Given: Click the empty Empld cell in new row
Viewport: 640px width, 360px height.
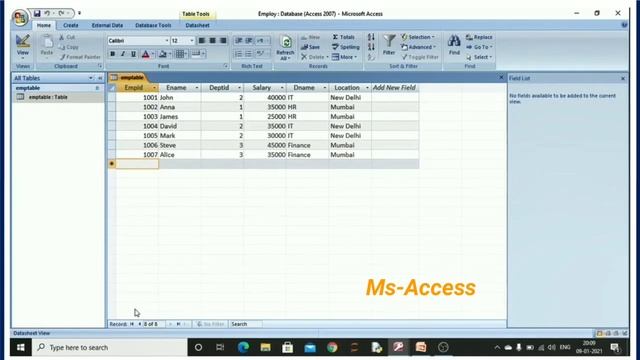Looking at the screenshot, I should pos(137,164).
